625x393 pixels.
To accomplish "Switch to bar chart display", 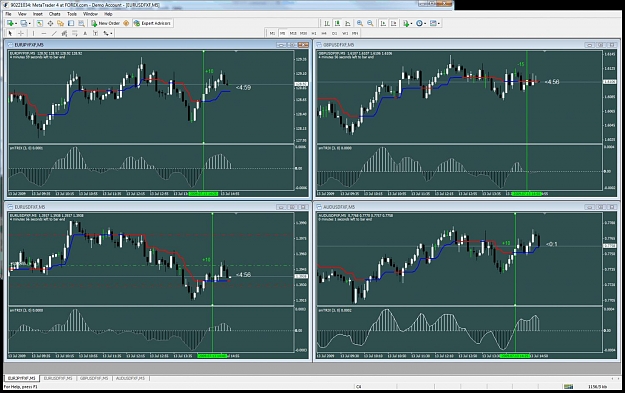I will [x=327, y=23].
